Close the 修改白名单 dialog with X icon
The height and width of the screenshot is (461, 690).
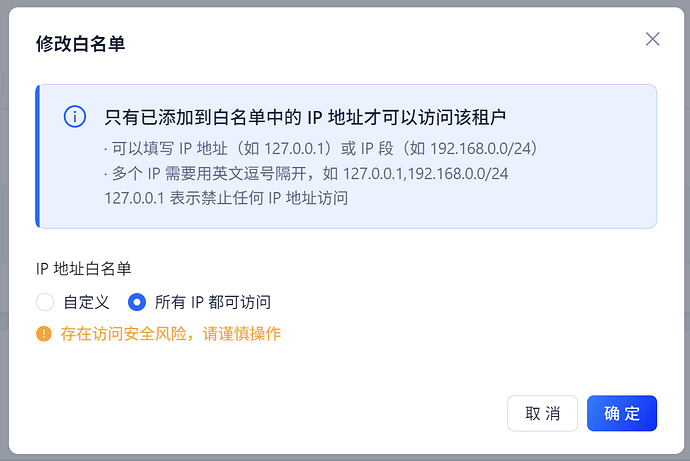pyautogui.click(x=652, y=39)
